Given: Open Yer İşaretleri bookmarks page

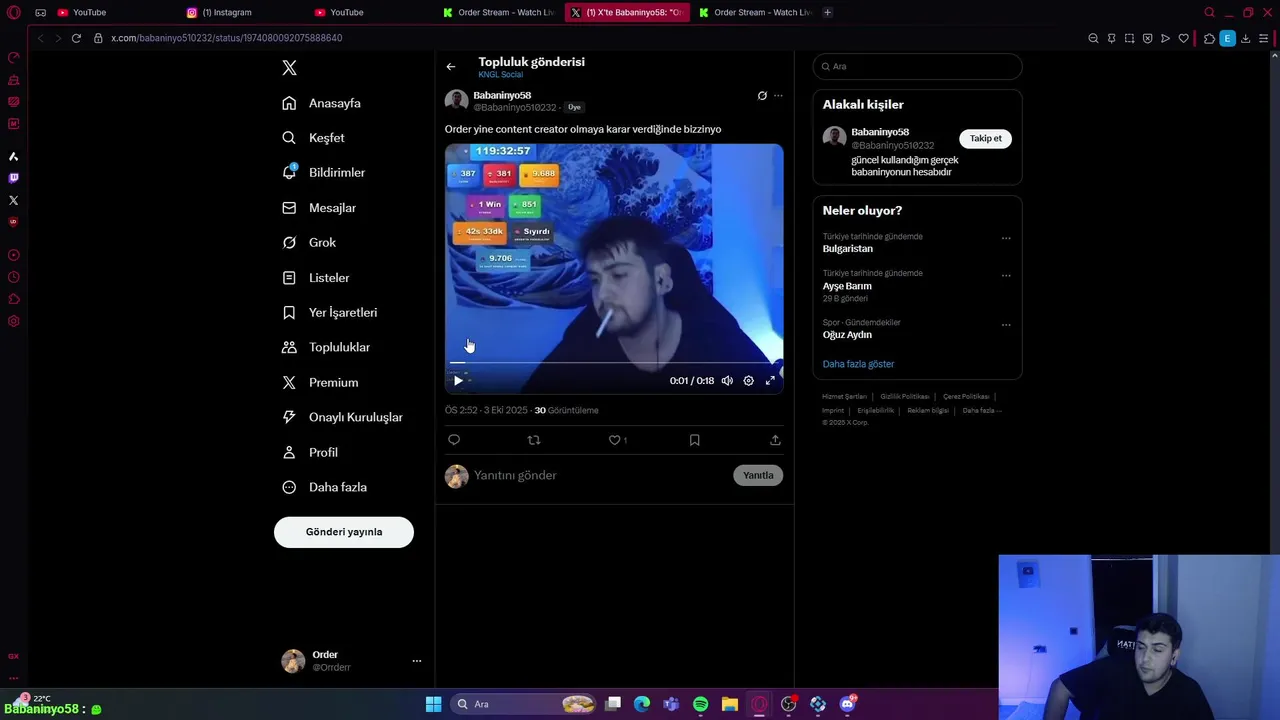Looking at the screenshot, I should point(329,313).
